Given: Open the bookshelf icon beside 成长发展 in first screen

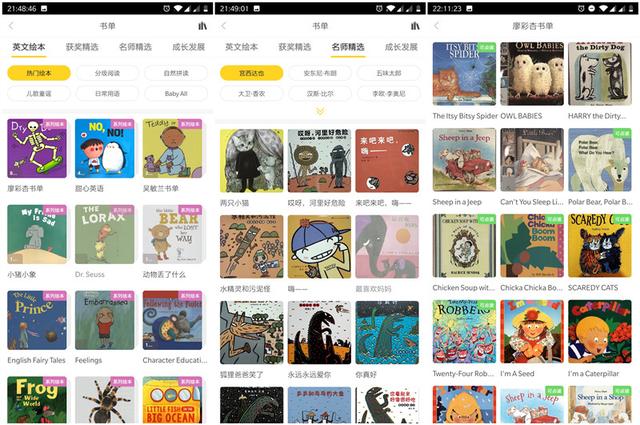Looking at the screenshot, I should pyautogui.click(x=202, y=26).
